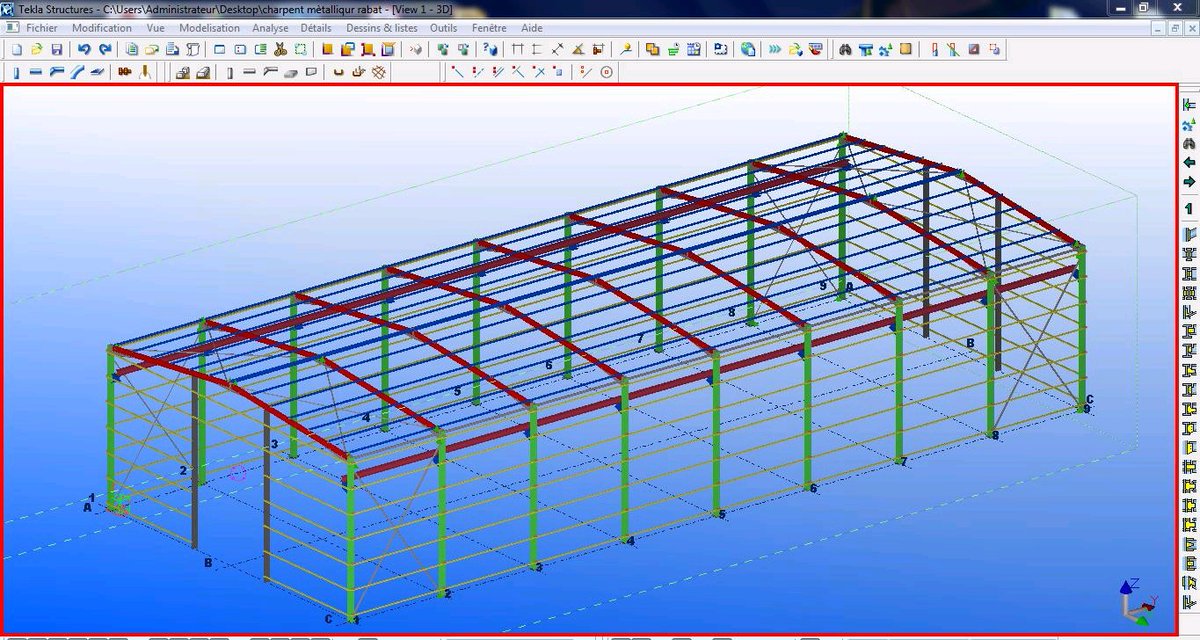Select the steel column tool

click(x=16, y=72)
